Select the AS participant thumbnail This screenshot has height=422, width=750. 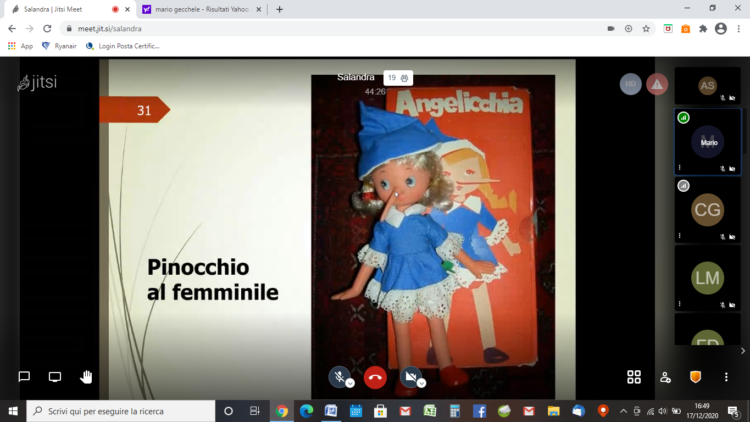(707, 86)
